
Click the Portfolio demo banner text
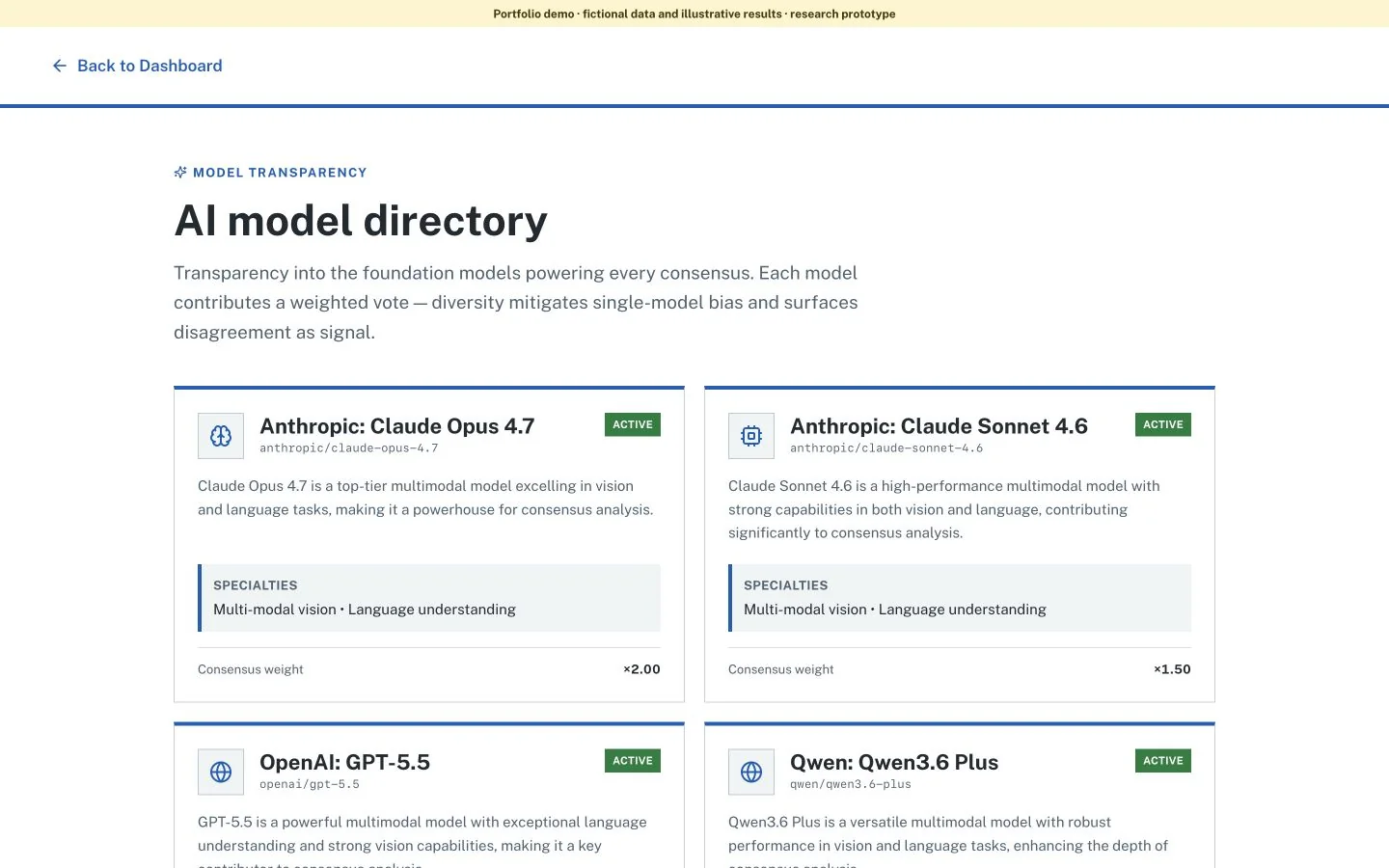pos(694,14)
